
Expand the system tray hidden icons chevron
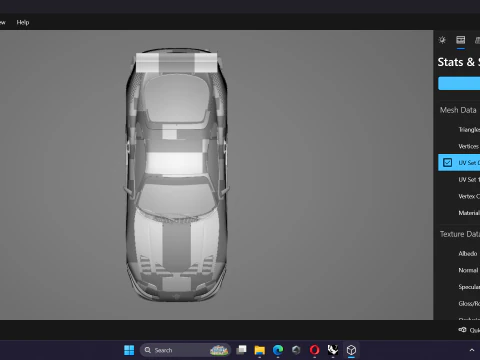tap(472, 350)
